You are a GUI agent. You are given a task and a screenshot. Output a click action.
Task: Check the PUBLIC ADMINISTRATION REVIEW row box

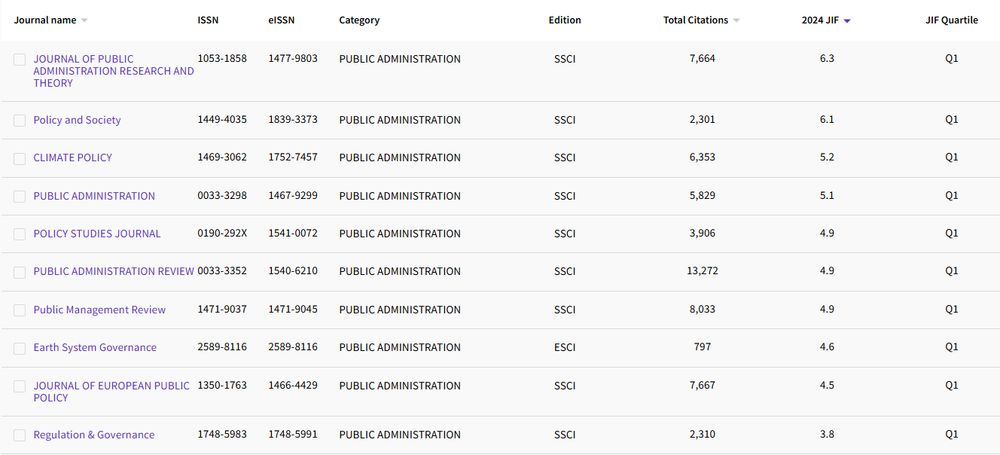tap(19, 273)
